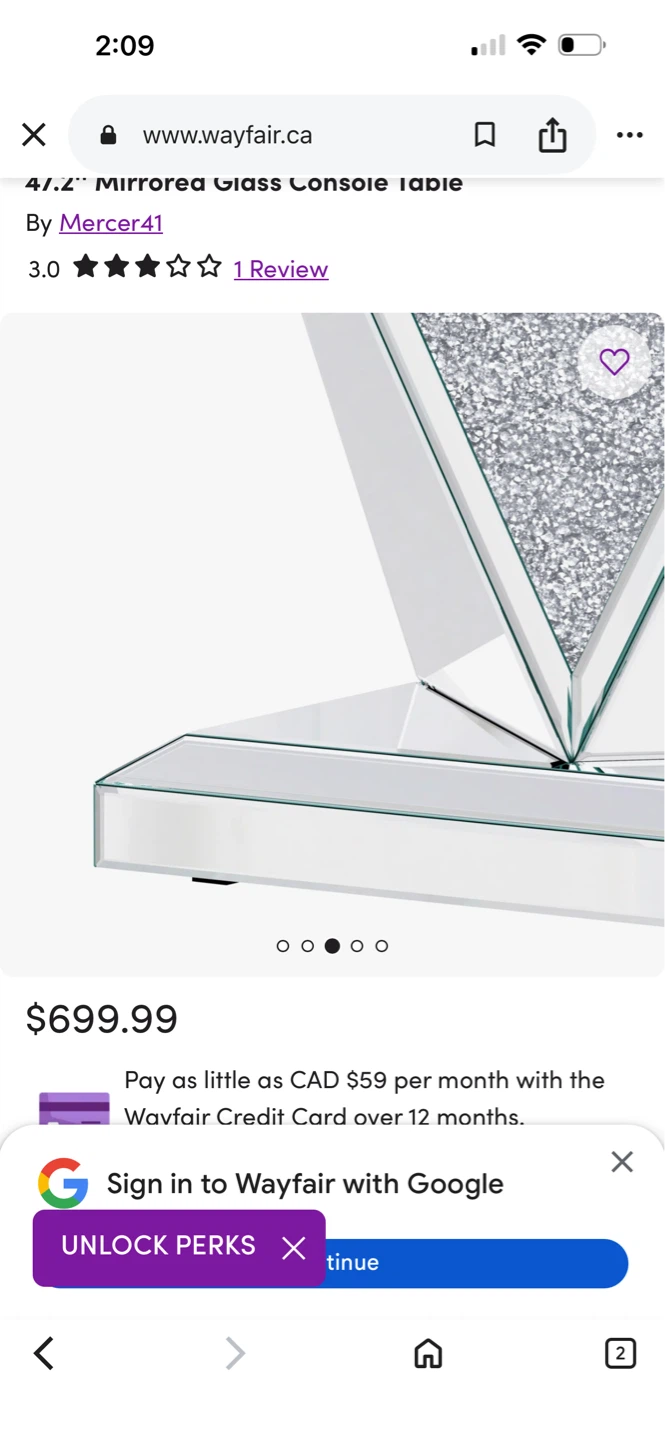Select the second image carousel dot
Viewport: 665px width, 1440px height.
point(307,946)
